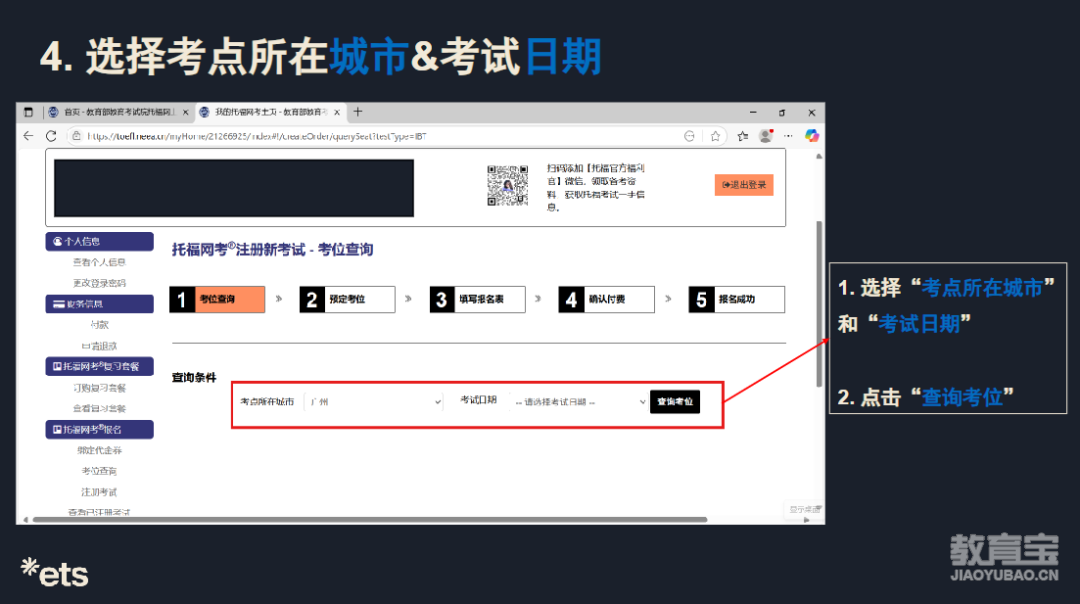This screenshot has width=1080, height=604.
Task: Reload the page with the refresh icon
Action: (51, 136)
